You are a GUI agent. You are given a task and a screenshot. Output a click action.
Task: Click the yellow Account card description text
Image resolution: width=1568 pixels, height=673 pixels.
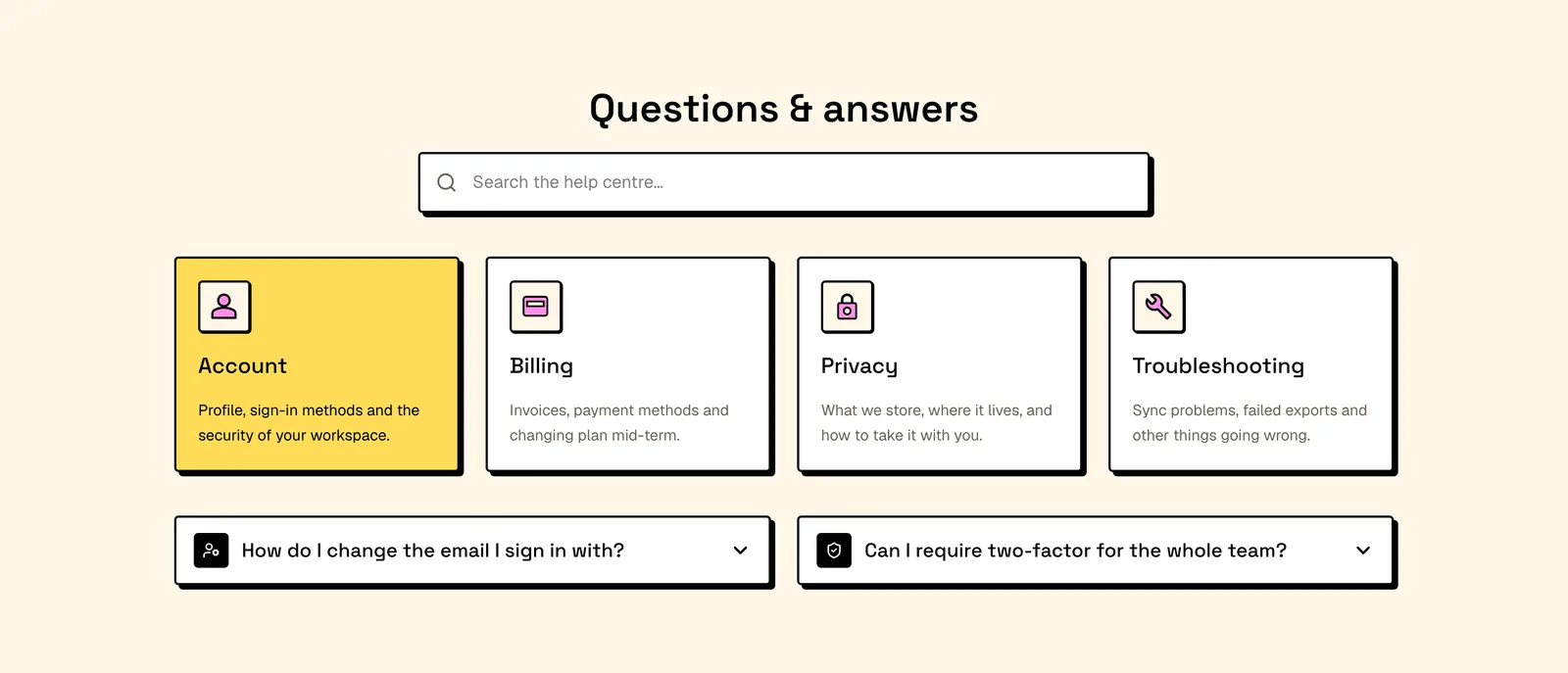[309, 422]
